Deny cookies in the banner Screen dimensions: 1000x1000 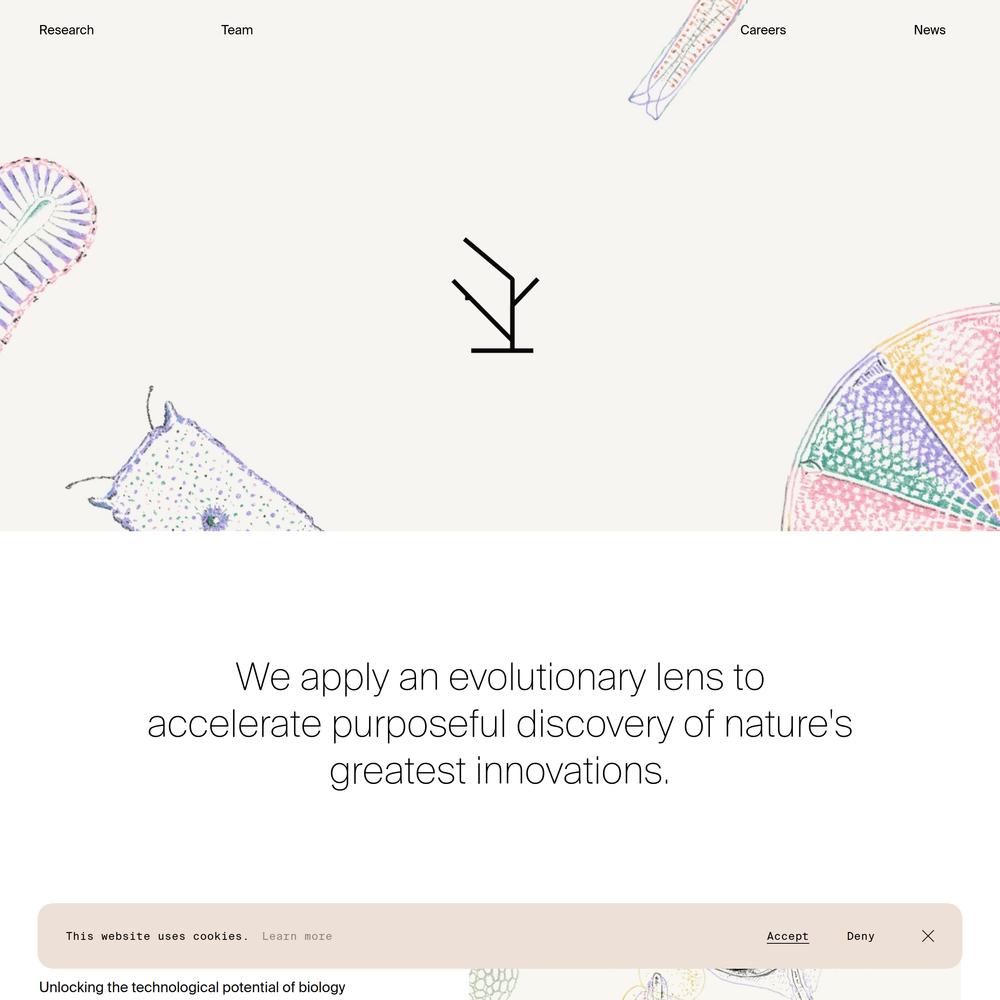coord(860,936)
